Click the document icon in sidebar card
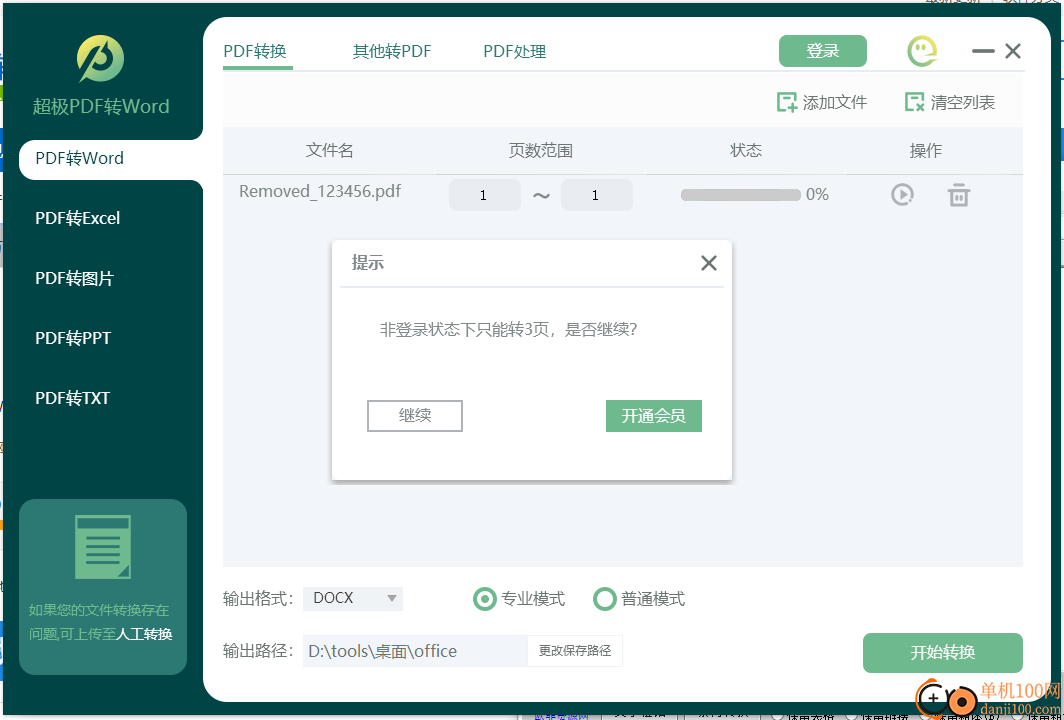 103,547
